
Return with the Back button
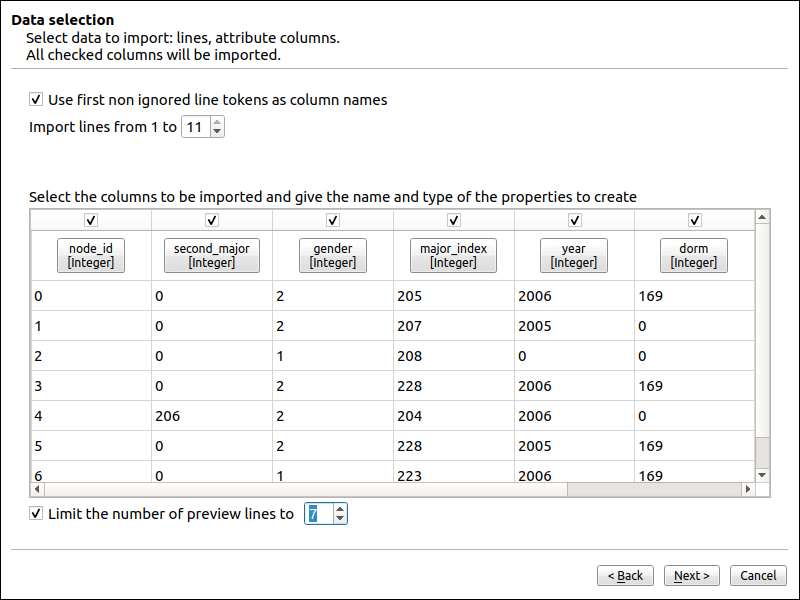pyautogui.click(x=626, y=576)
